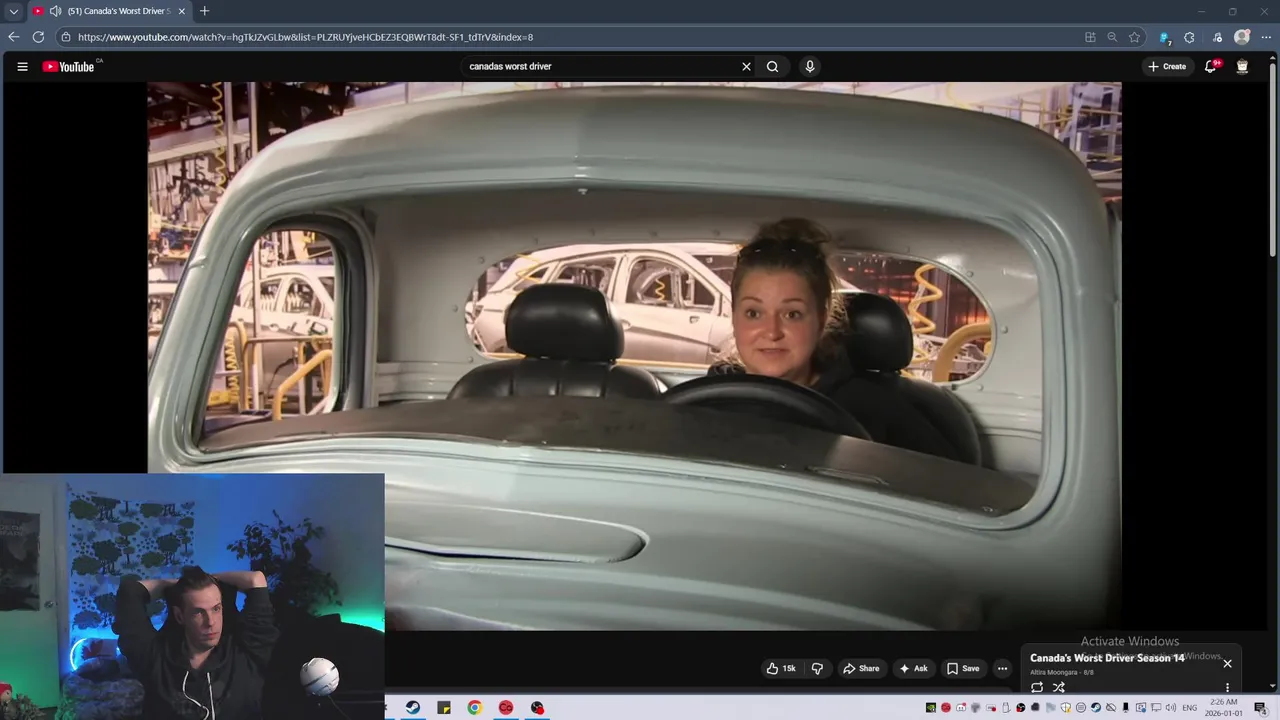The height and width of the screenshot is (720, 1280).
Task: Open the YouTube guide hamburger menu
Action: coord(22,67)
